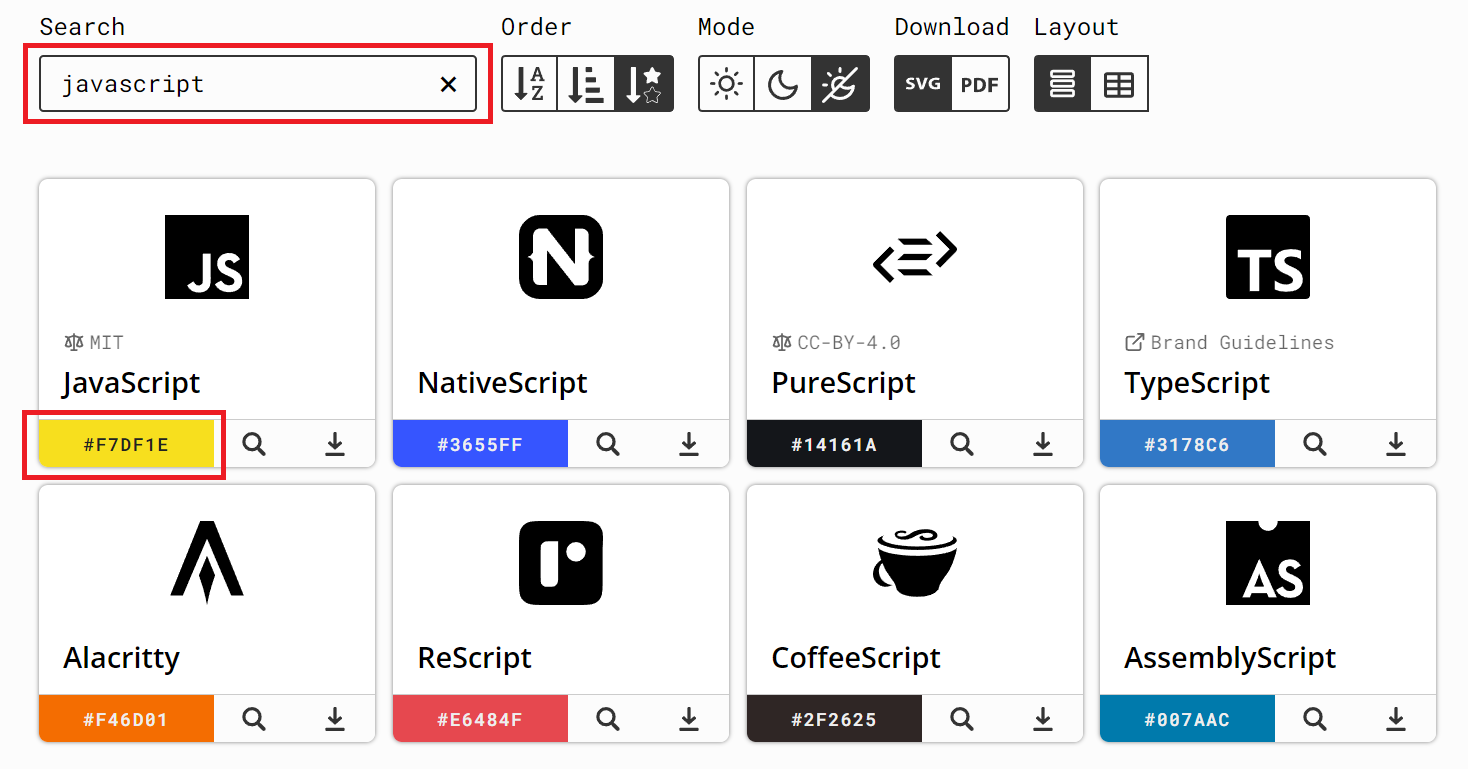Click the CoffeeScript cup logo

coord(915,563)
